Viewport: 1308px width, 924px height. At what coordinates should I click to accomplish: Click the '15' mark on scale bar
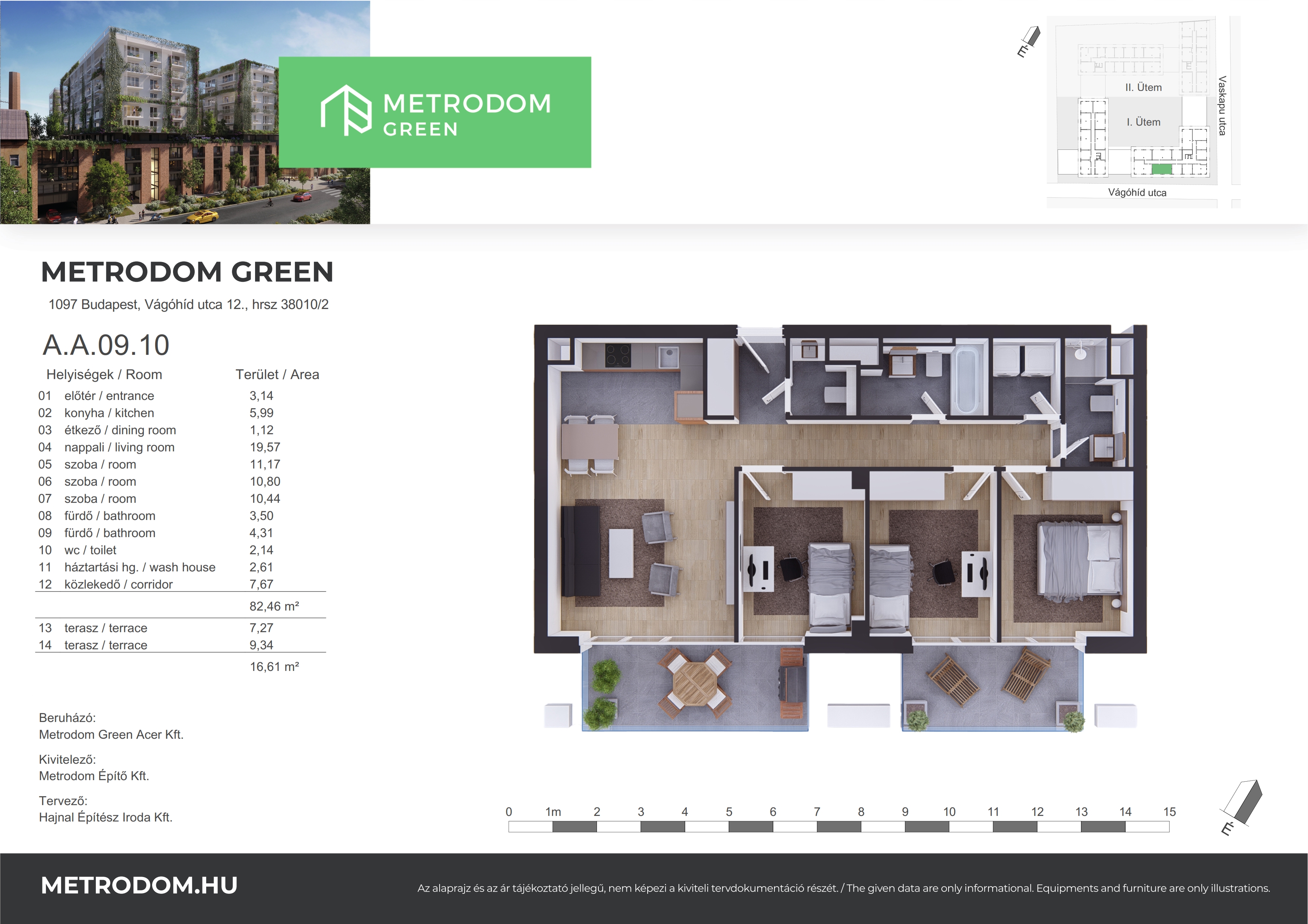point(1170,812)
